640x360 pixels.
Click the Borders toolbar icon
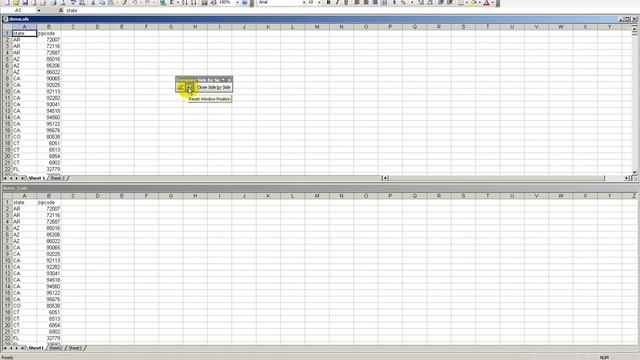460,2
